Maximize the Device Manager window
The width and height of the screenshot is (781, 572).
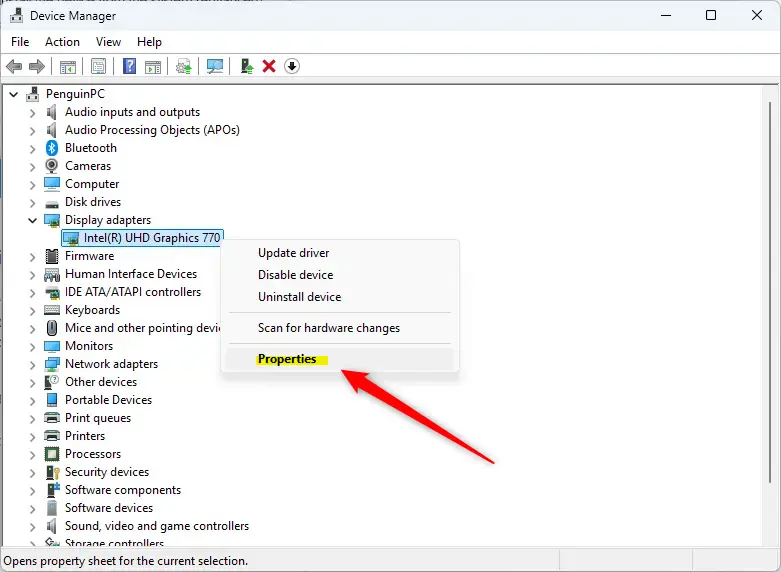[x=711, y=15]
